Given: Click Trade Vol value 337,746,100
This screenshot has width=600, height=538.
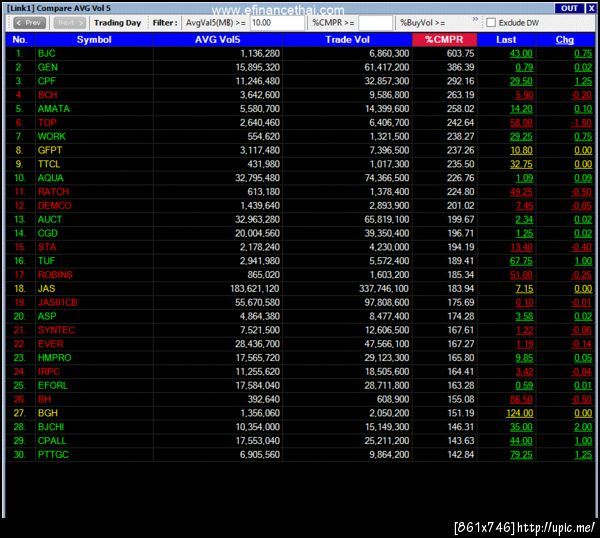Looking at the screenshot, I should 384,289.
